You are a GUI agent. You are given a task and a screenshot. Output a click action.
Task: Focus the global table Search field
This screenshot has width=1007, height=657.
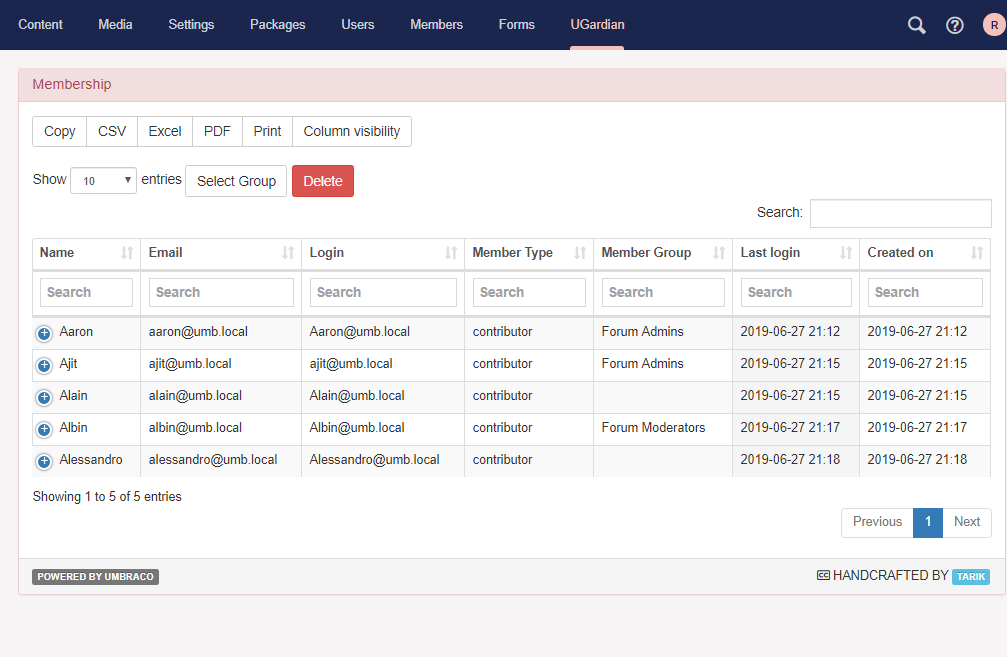(x=900, y=213)
